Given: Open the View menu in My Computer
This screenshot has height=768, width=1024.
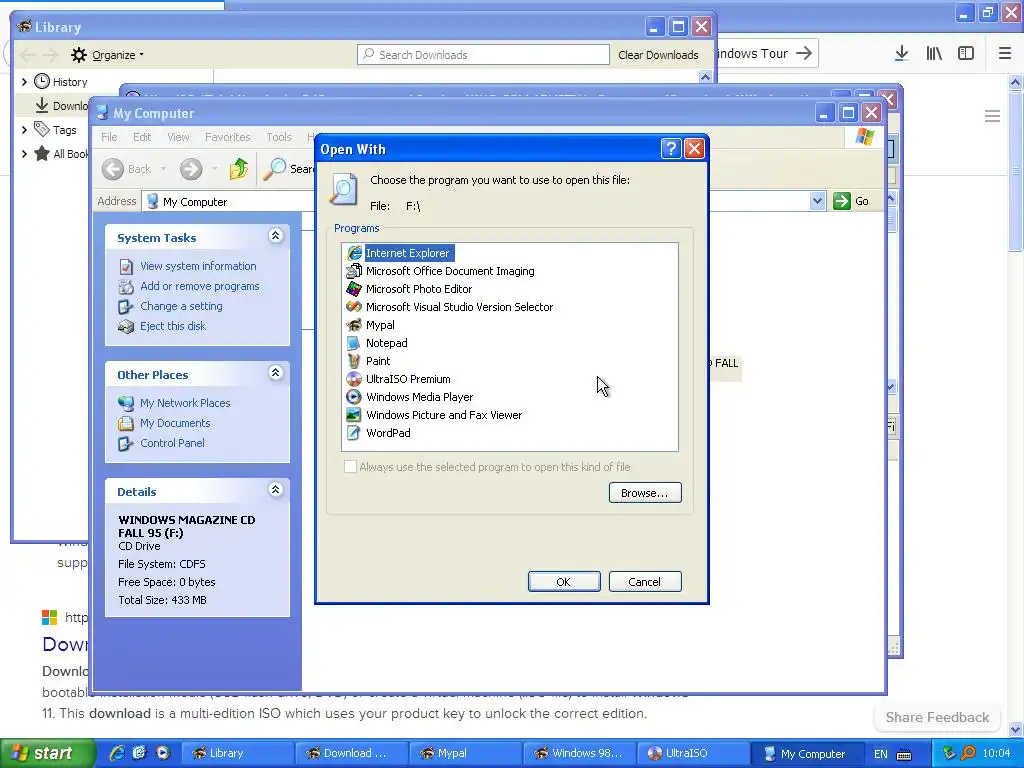Looking at the screenshot, I should click(178, 137).
